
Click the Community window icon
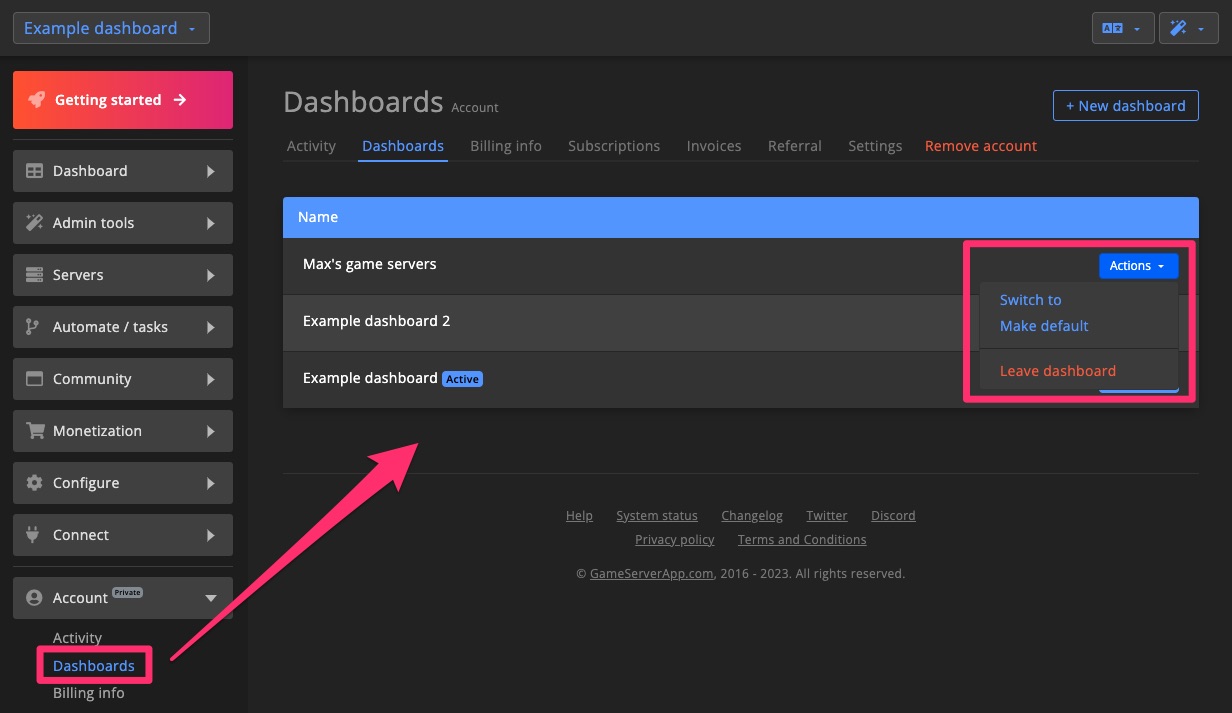click(x=33, y=379)
